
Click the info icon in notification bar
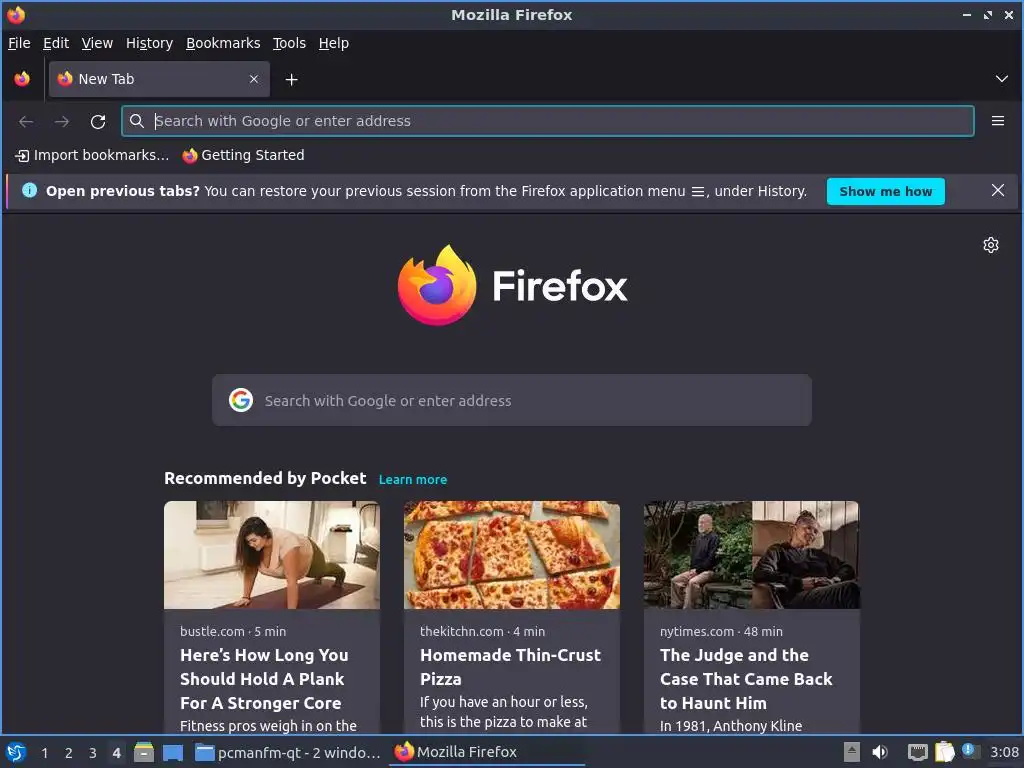(29, 191)
